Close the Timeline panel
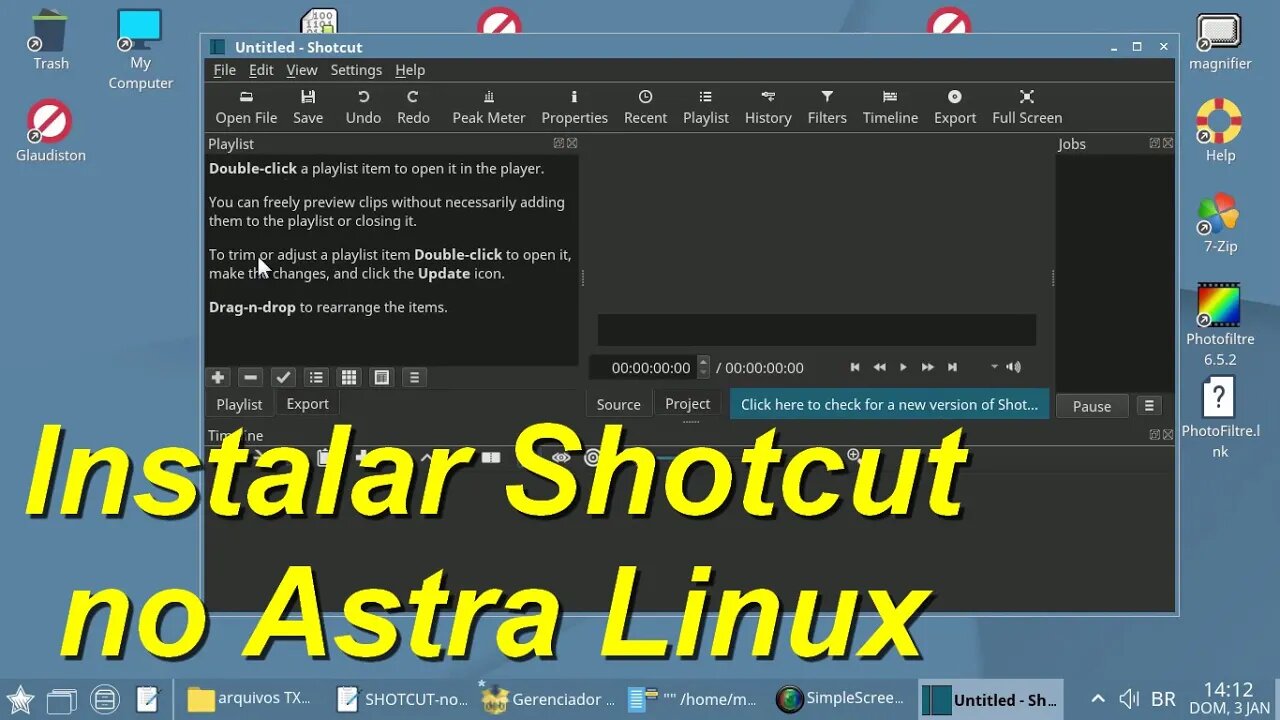 coord(1167,434)
